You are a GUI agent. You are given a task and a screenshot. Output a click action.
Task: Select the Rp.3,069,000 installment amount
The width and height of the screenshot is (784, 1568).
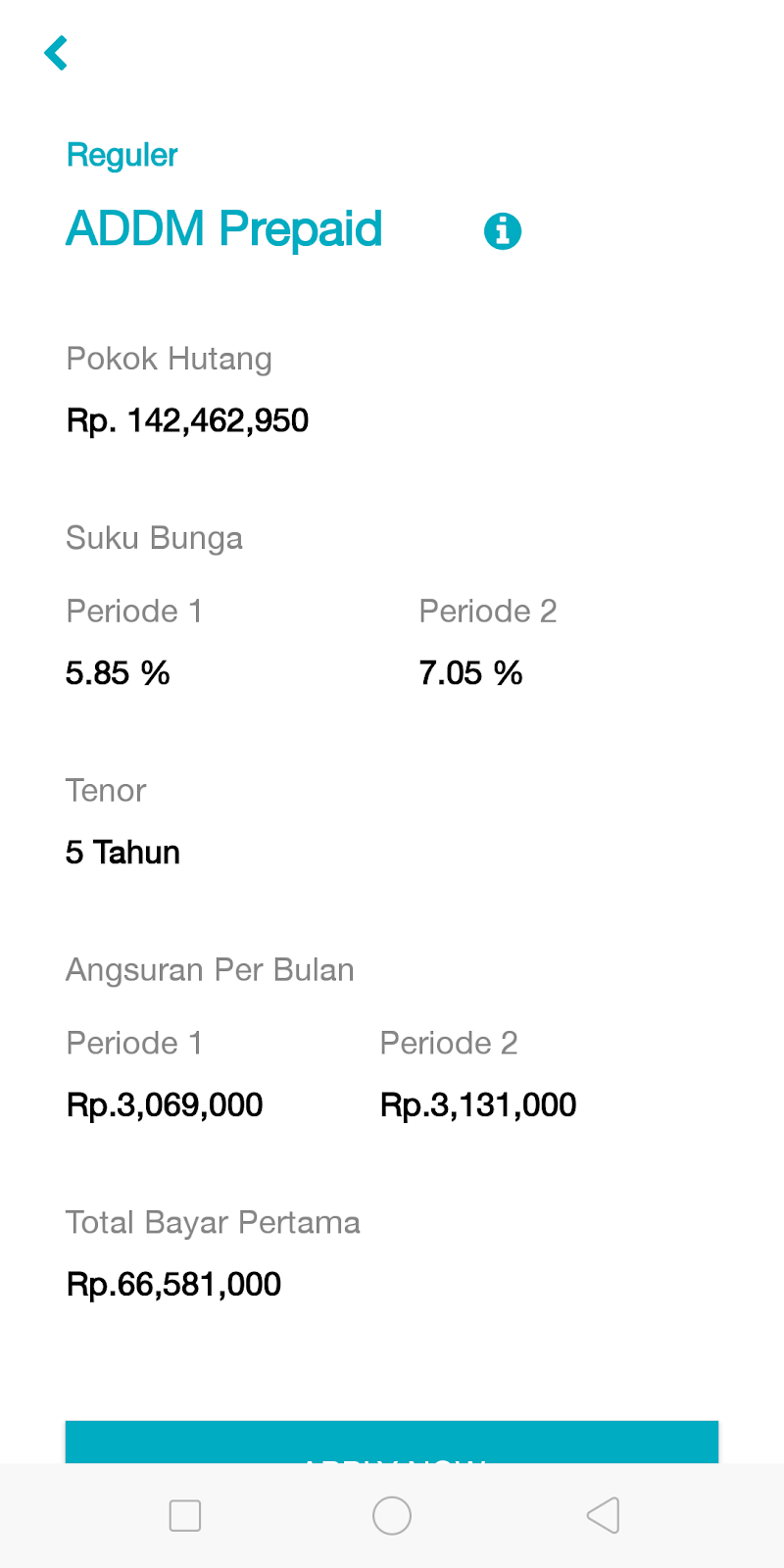(165, 1105)
